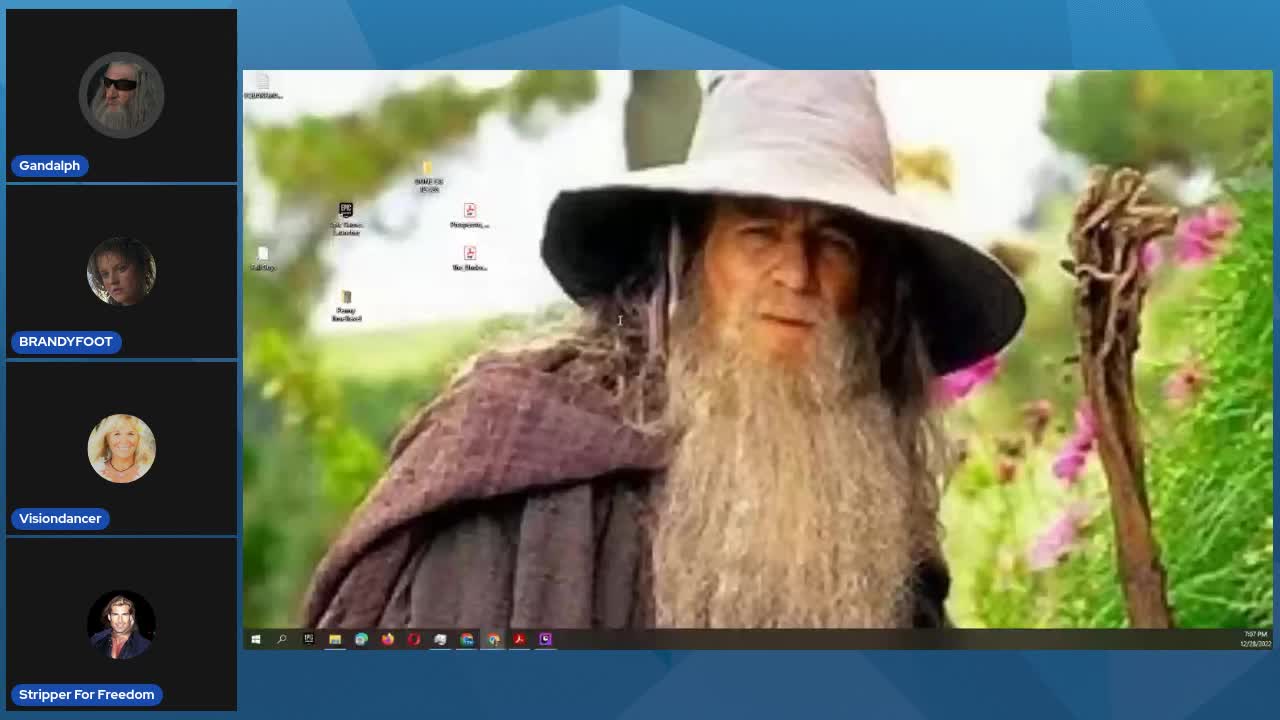Select the lower PDF file on desktop
This screenshot has height=720, width=1280.
[469, 258]
